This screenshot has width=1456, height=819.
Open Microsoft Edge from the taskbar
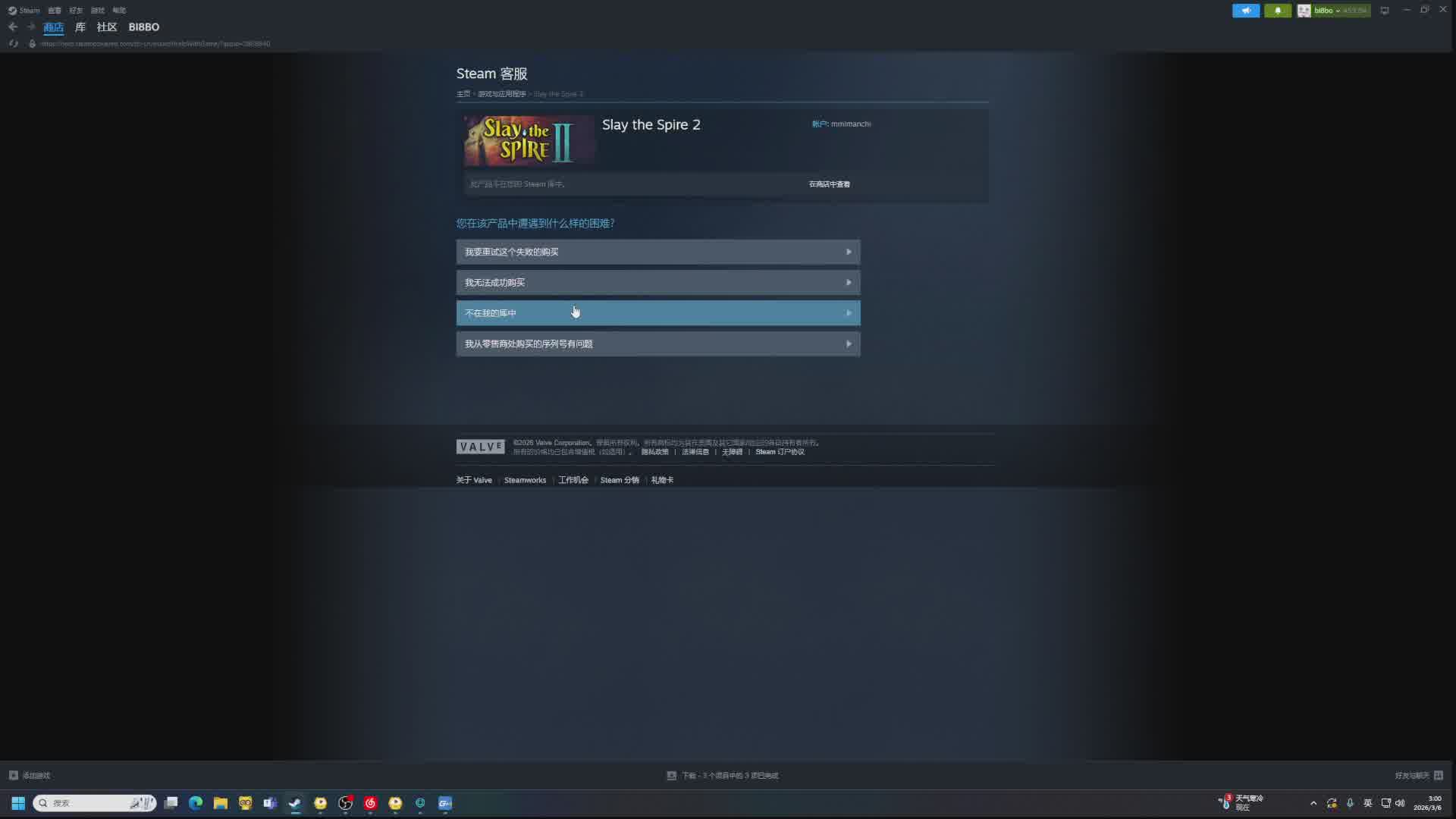pos(196,803)
